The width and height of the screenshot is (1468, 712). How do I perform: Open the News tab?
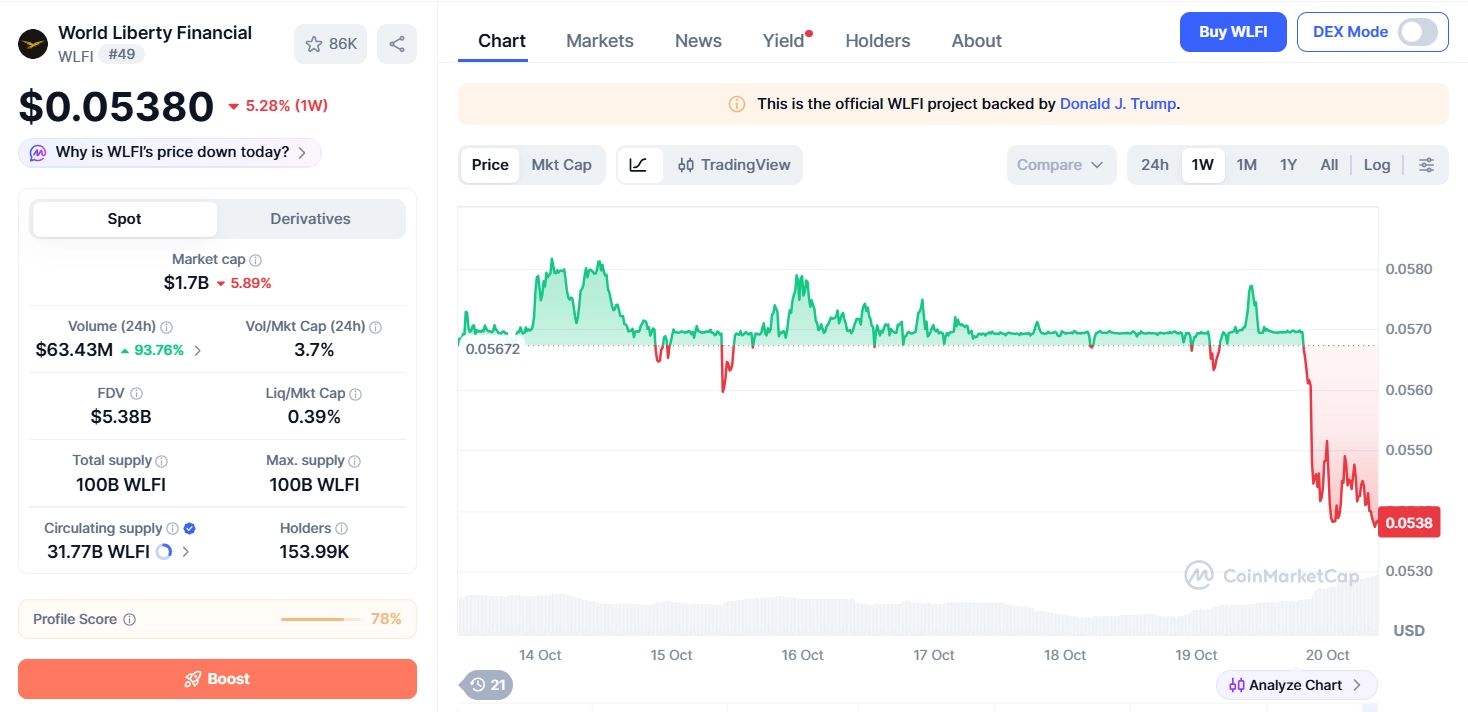pyautogui.click(x=698, y=41)
